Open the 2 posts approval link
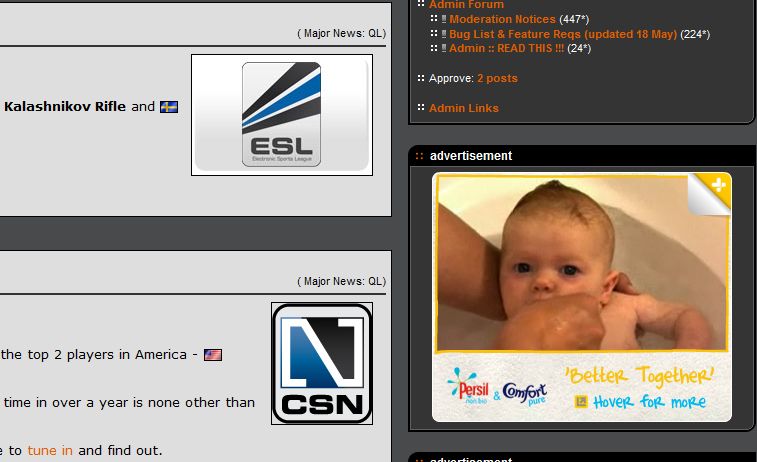This screenshot has width=757, height=462. [x=497, y=78]
